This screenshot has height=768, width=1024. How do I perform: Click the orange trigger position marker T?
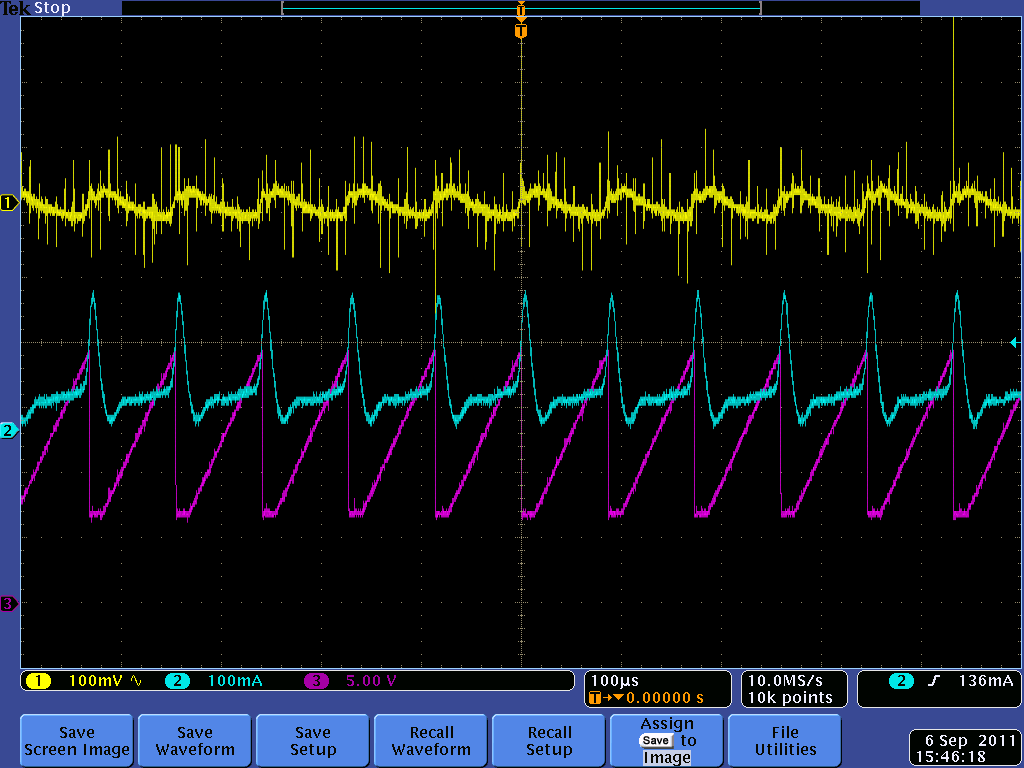click(x=520, y=31)
